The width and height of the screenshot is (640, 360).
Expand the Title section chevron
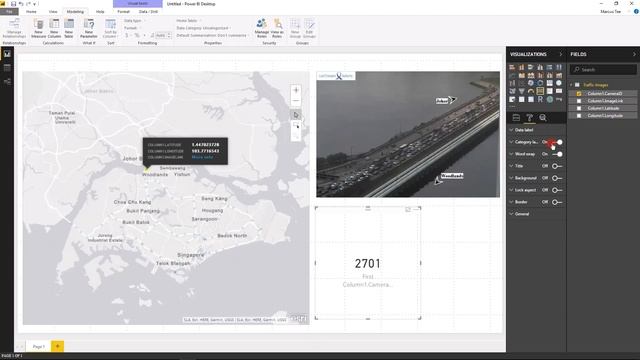click(x=511, y=166)
